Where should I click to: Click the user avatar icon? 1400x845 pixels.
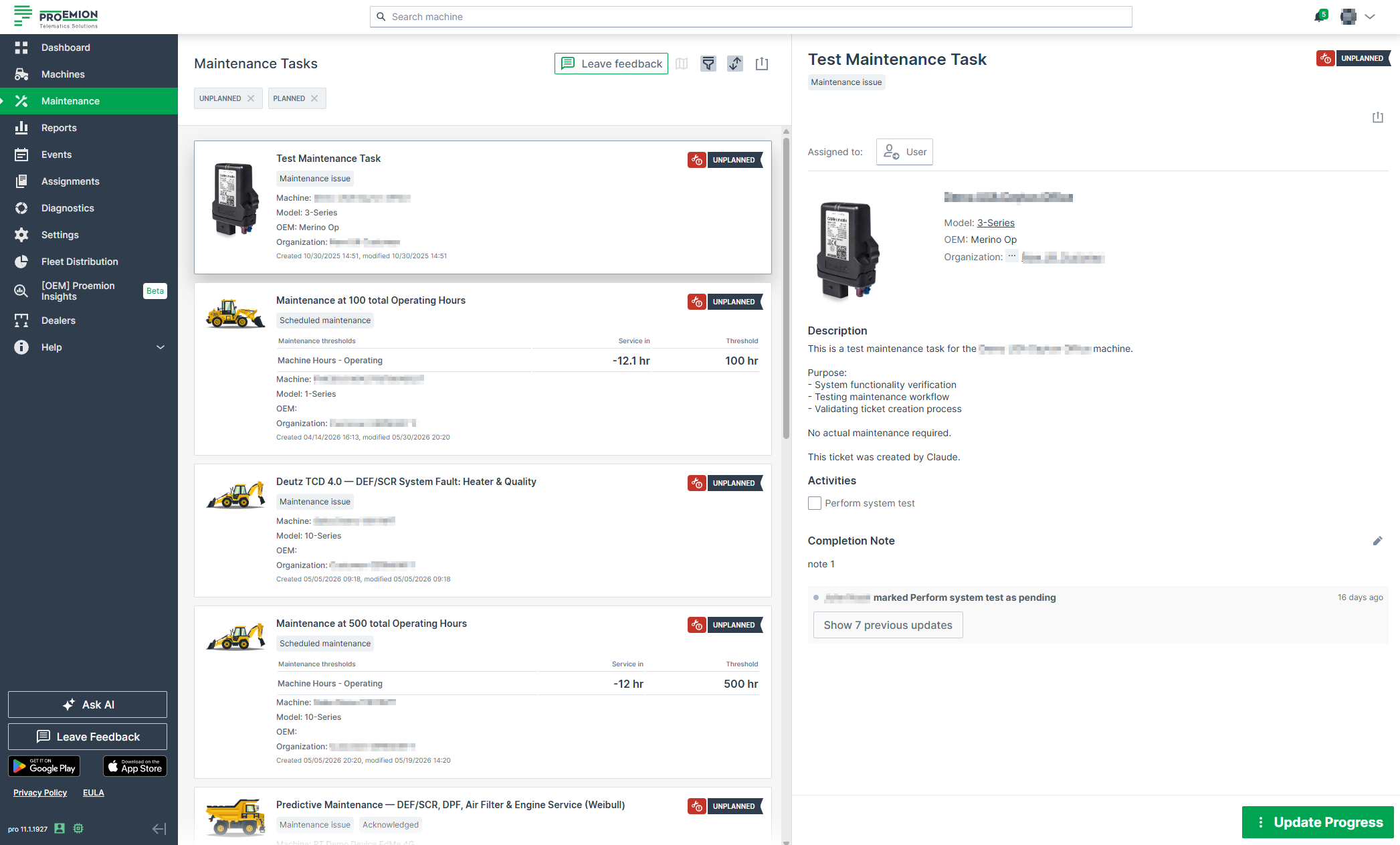tap(1348, 17)
